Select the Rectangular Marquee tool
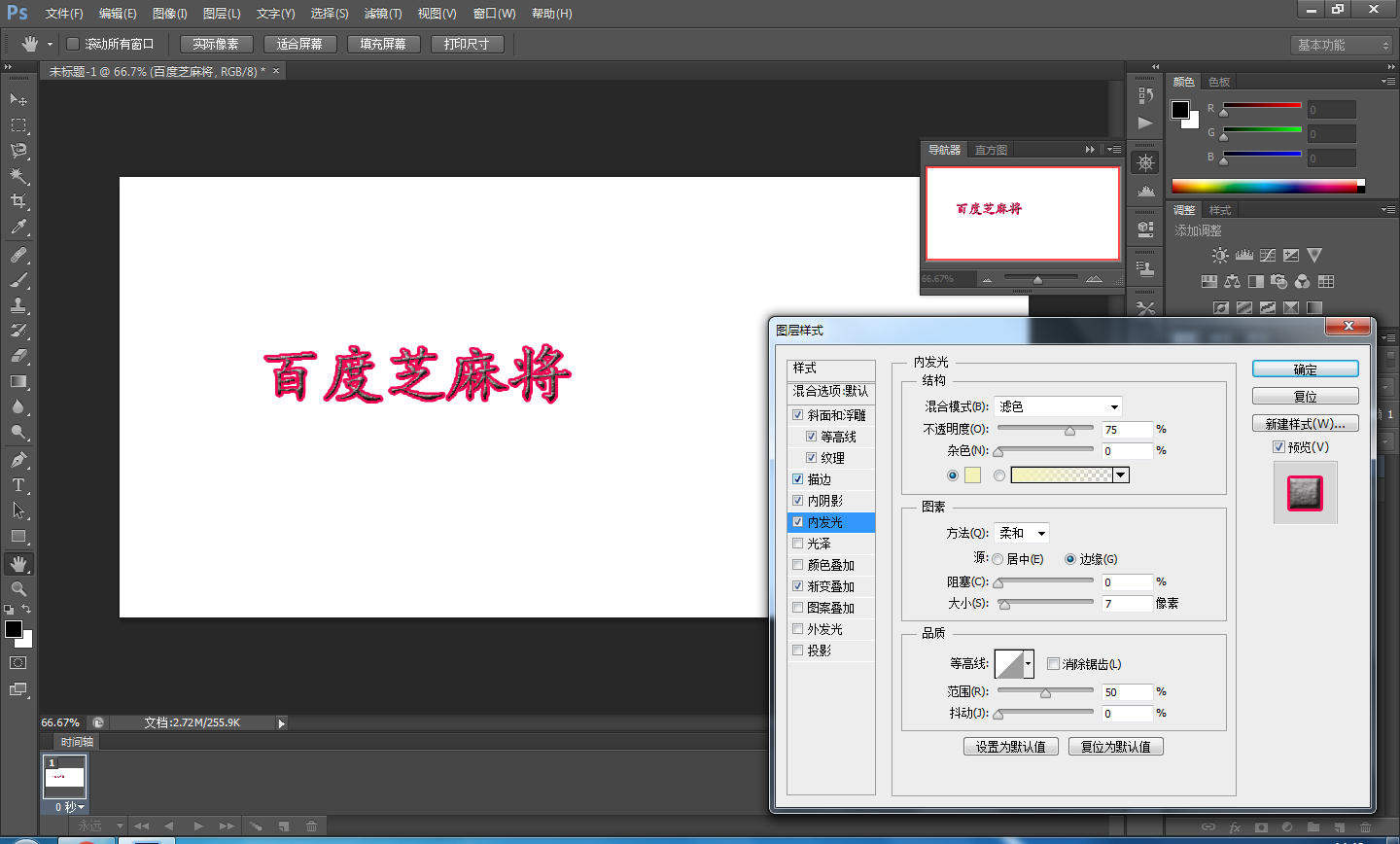This screenshot has width=1400, height=844. (18, 125)
